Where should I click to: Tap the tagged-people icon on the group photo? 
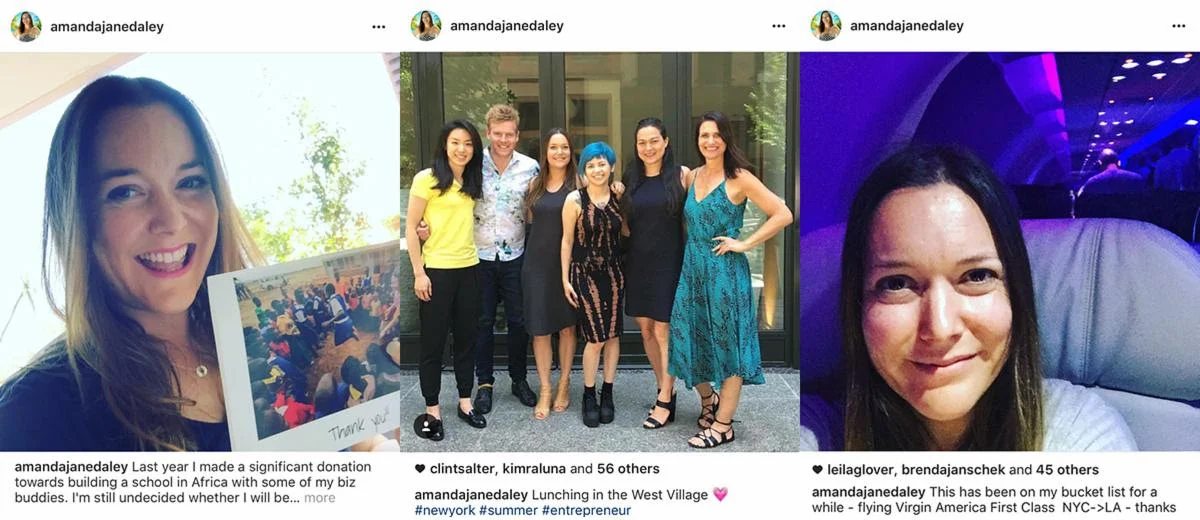pyautogui.click(x=428, y=426)
